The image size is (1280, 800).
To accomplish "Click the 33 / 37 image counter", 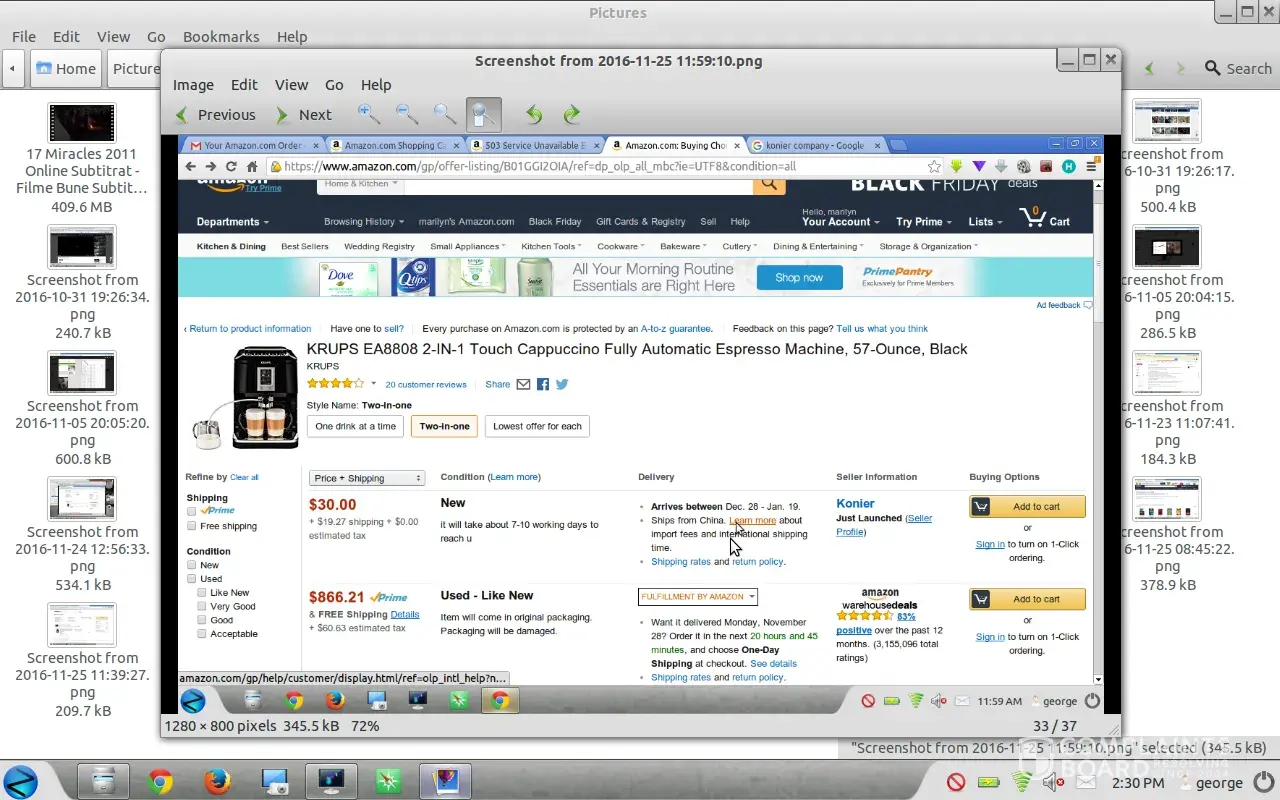I will click(1056, 726).
